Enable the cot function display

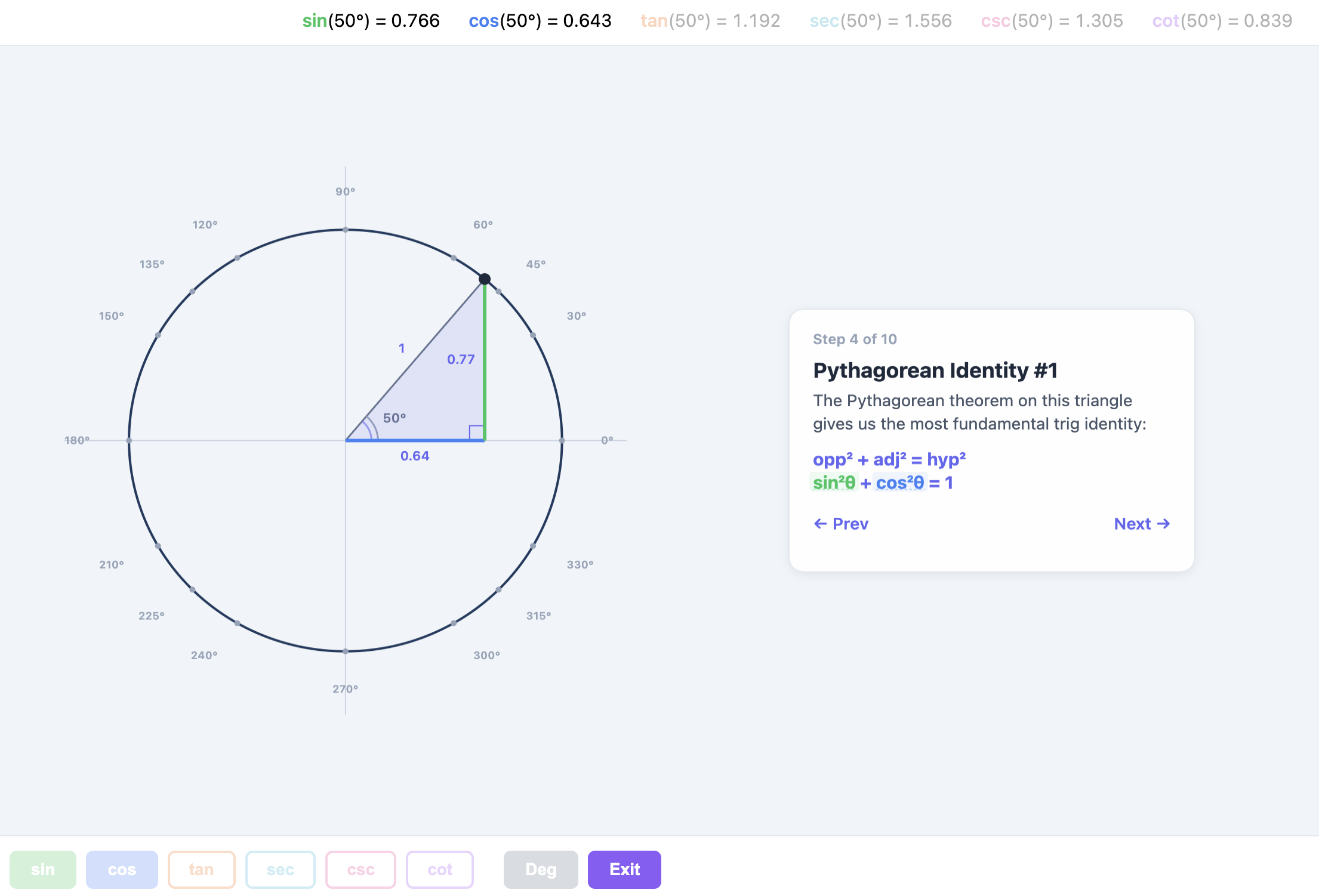(439, 869)
